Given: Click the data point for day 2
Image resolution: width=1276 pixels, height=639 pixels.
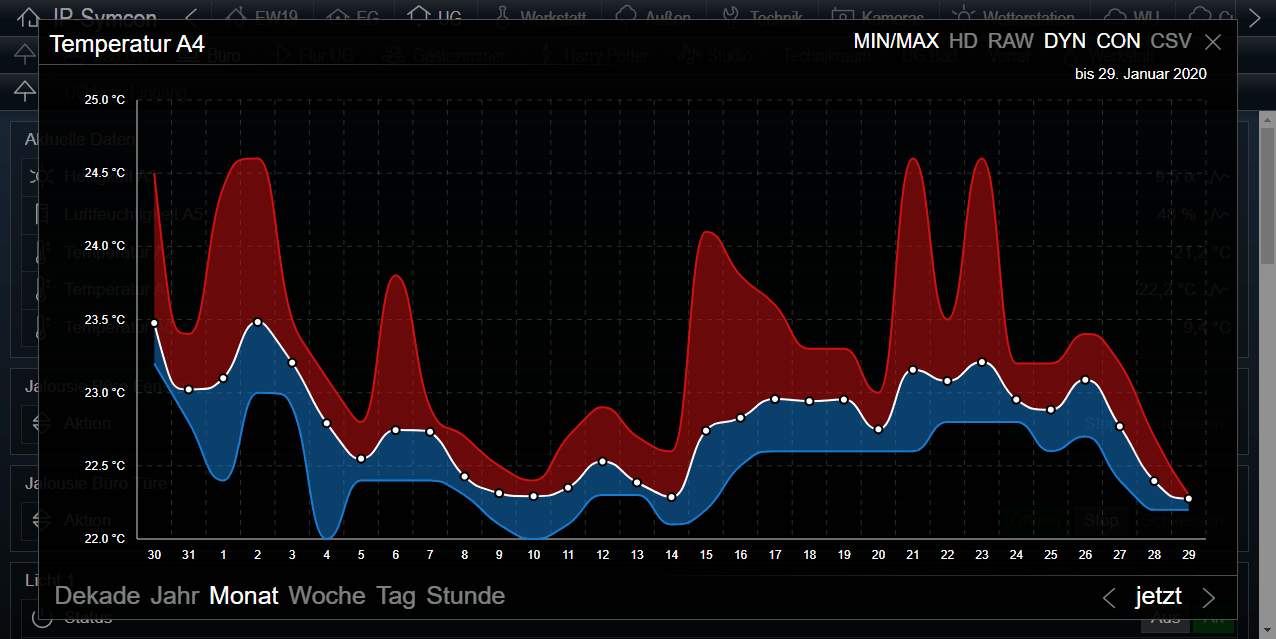Looking at the screenshot, I should coord(258,322).
